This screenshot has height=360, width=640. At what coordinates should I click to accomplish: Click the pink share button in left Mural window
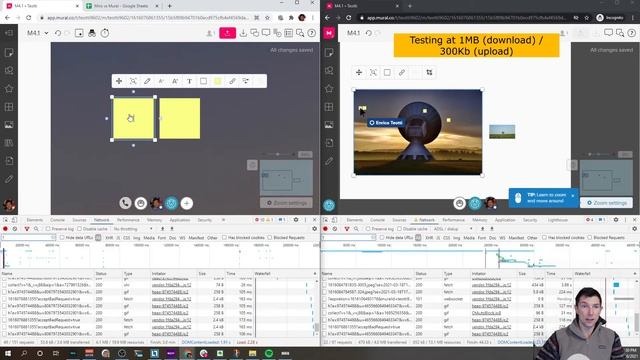227,33
